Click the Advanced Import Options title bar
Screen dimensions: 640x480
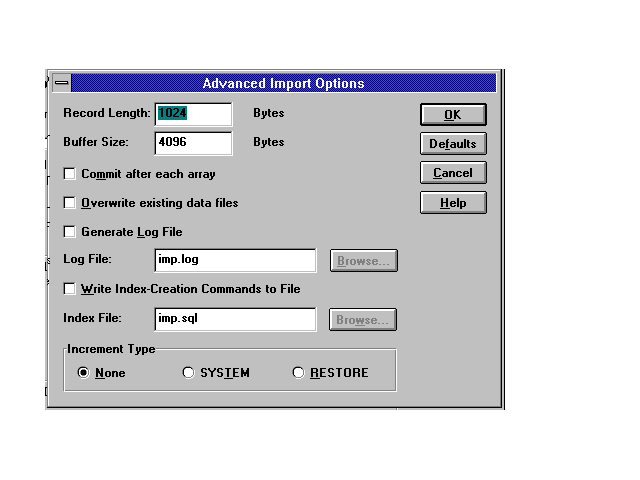point(283,84)
